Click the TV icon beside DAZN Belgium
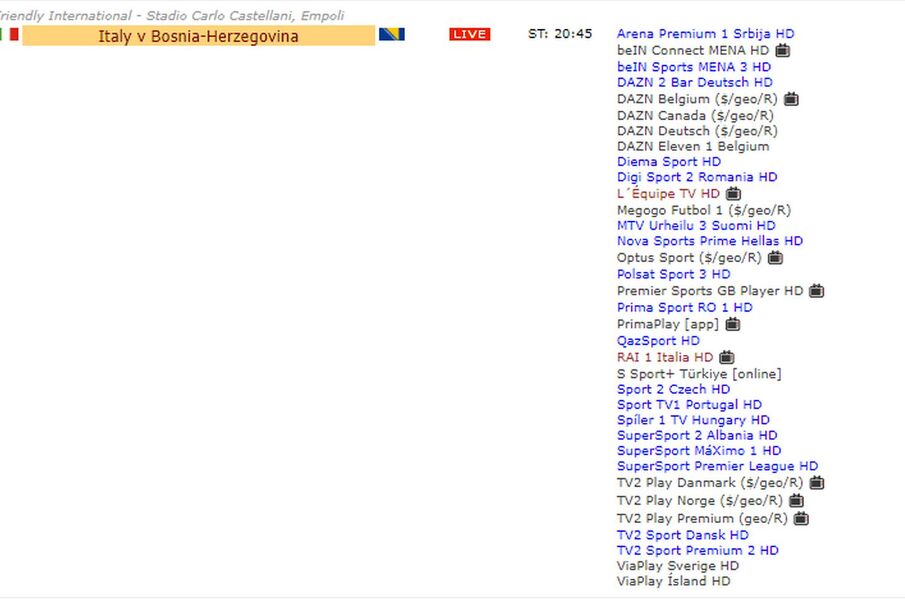 (x=791, y=99)
